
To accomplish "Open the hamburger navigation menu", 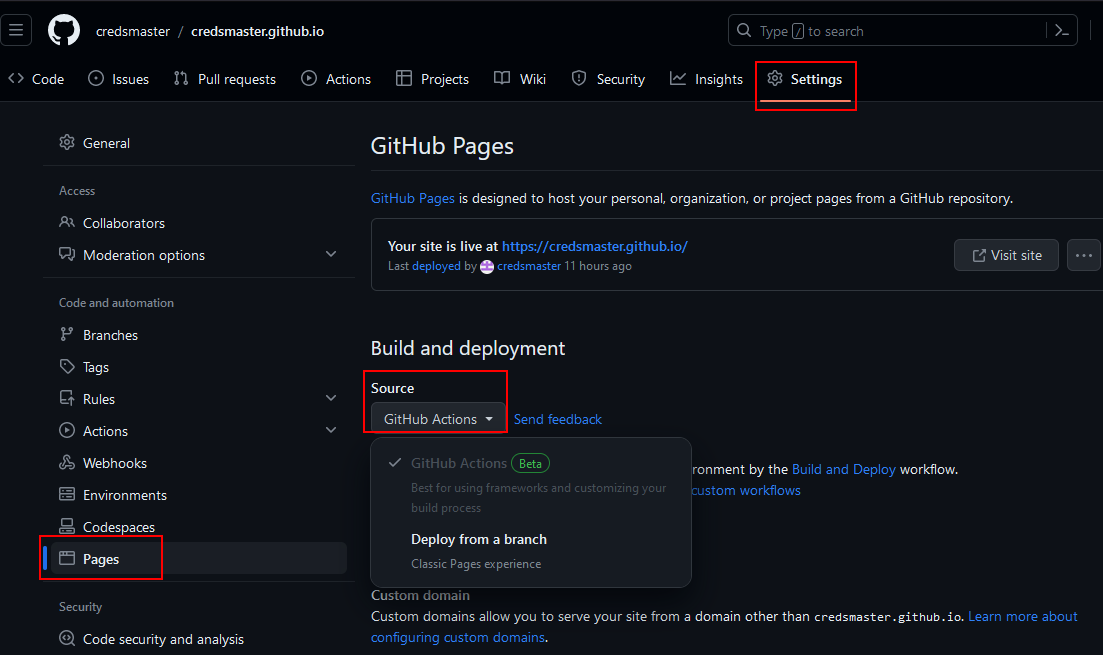I will point(15,30).
